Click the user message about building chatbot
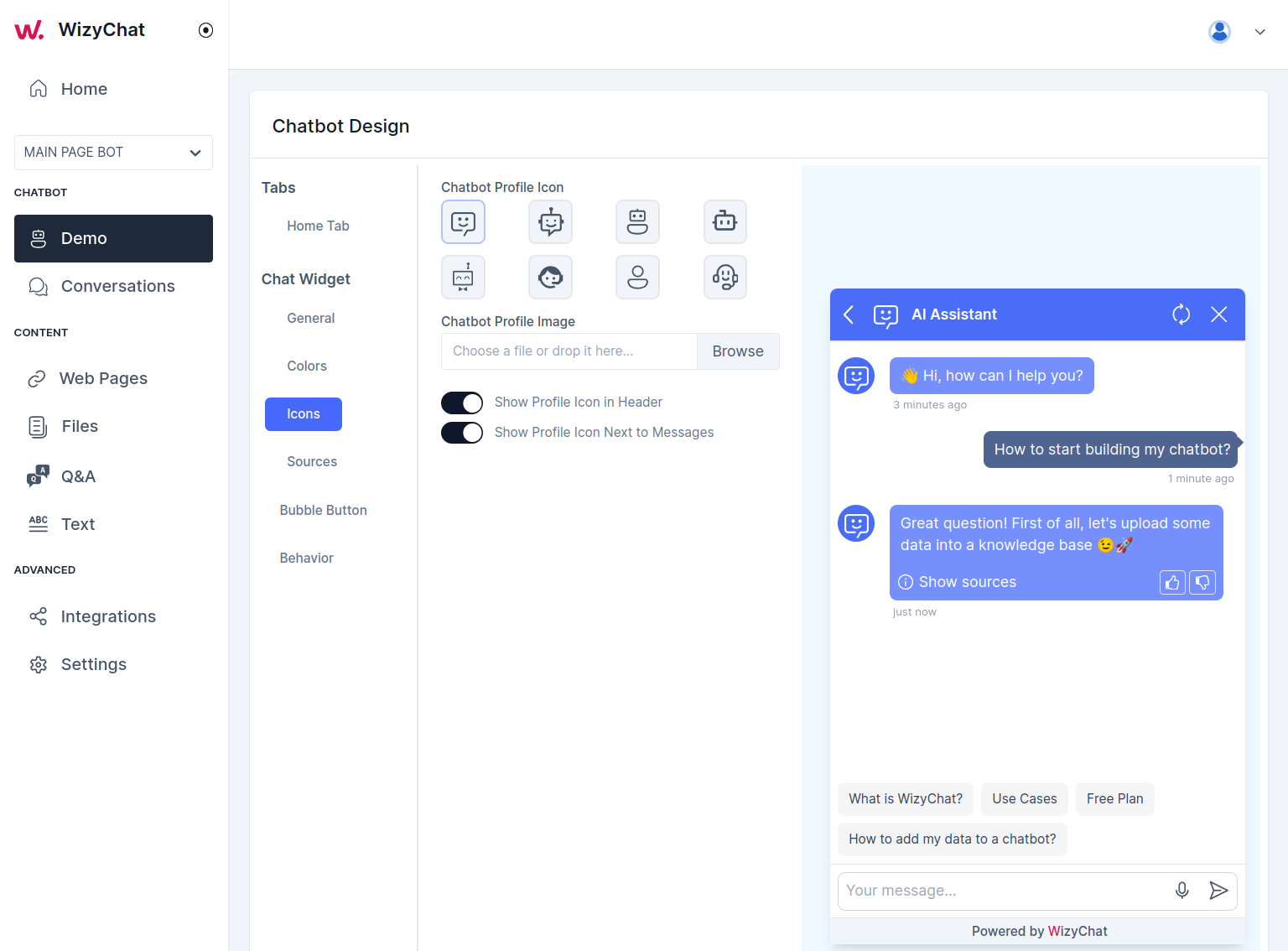Image resolution: width=1288 pixels, height=951 pixels. tap(1111, 450)
